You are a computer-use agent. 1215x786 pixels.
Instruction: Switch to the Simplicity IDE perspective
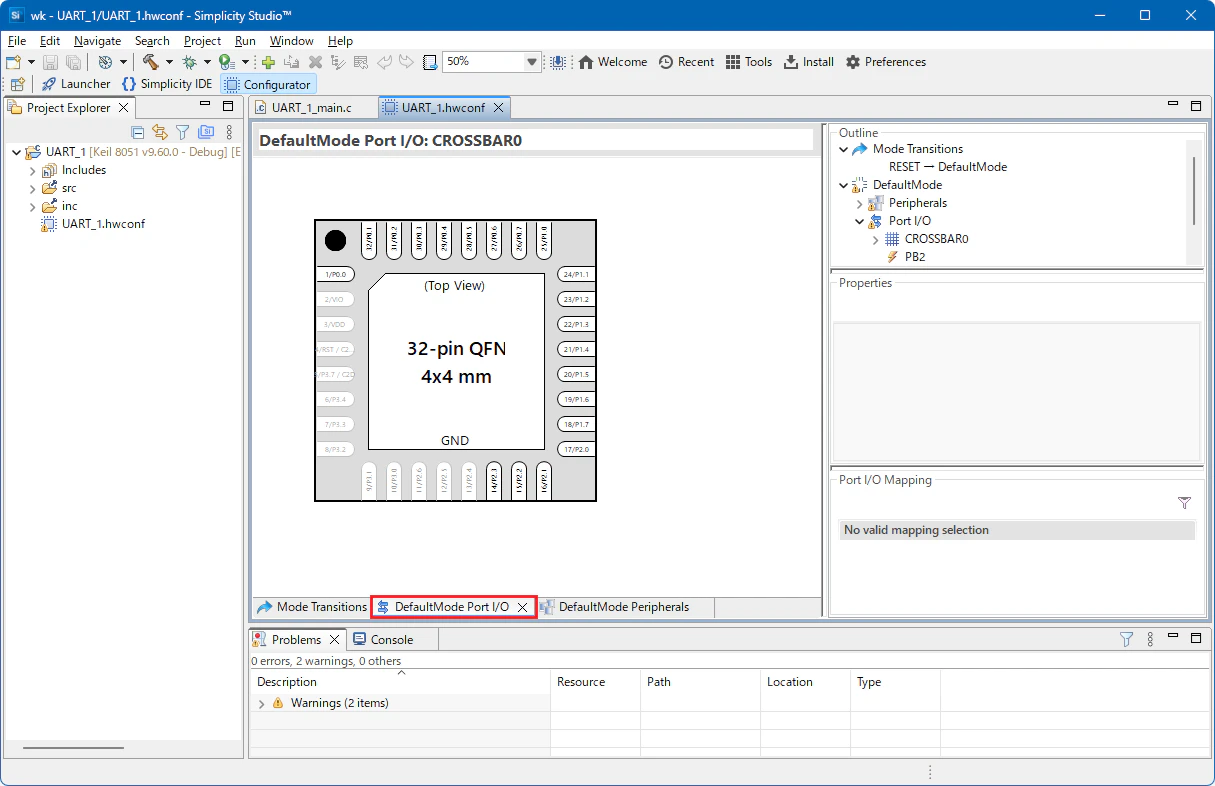pos(167,84)
